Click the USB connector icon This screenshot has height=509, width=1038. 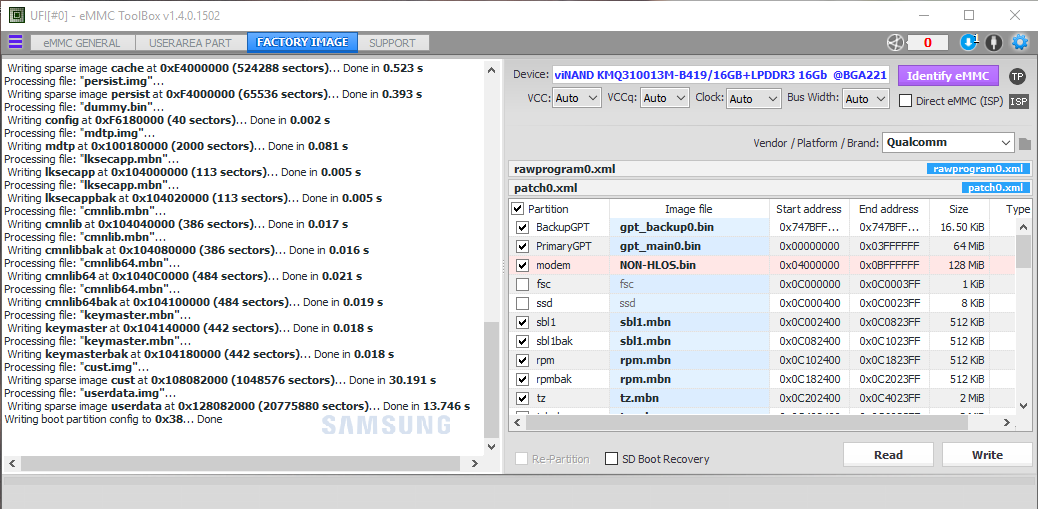coord(993,42)
